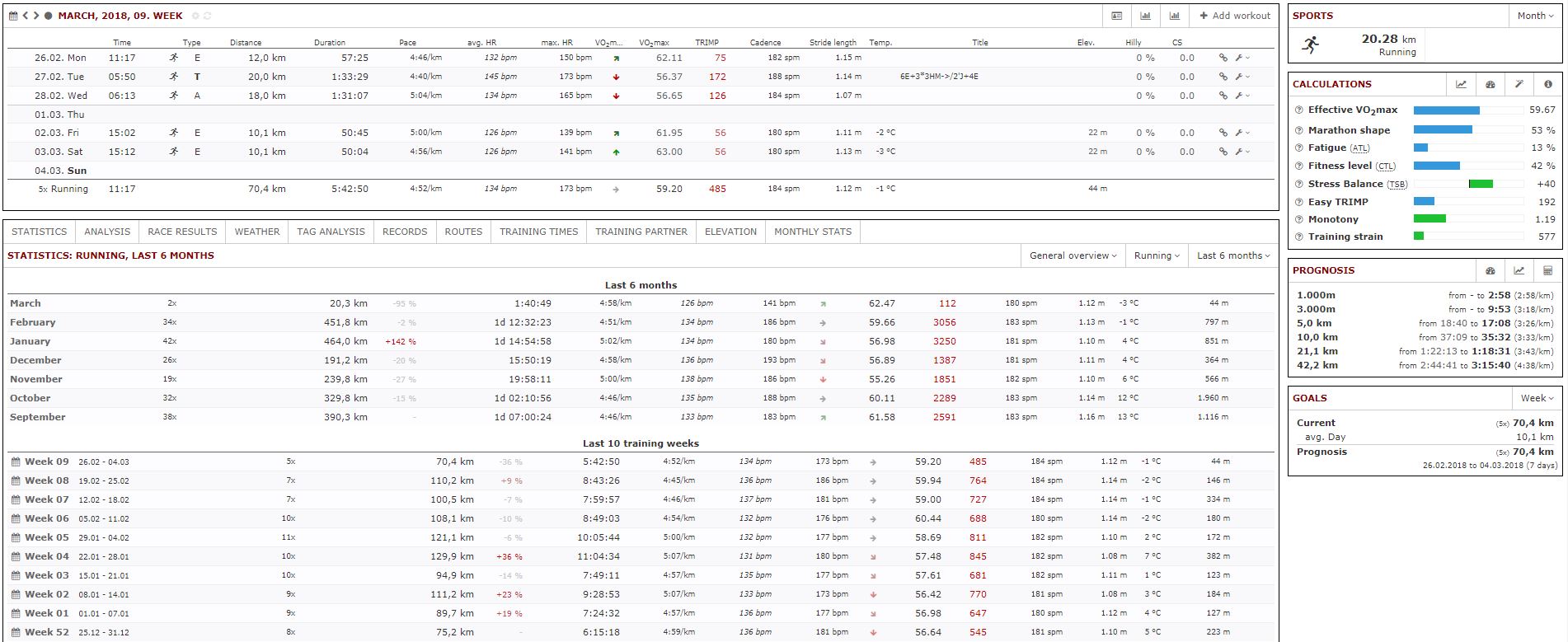The image size is (1568, 642).
Task: Click running sport icon in 02.03. Fri row
Action: pyautogui.click(x=174, y=133)
